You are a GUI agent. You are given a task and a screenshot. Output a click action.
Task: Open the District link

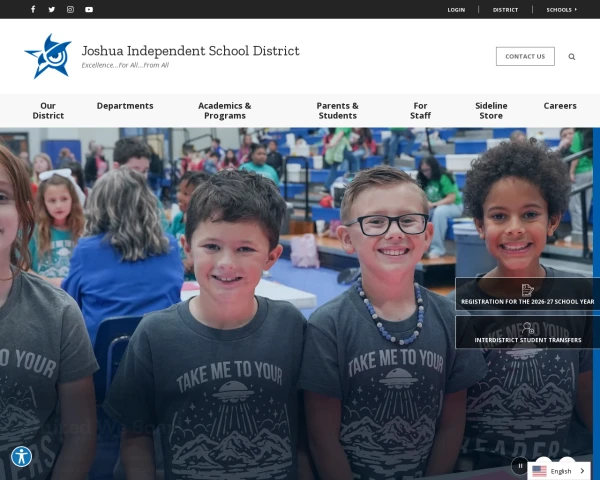point(505,10)
